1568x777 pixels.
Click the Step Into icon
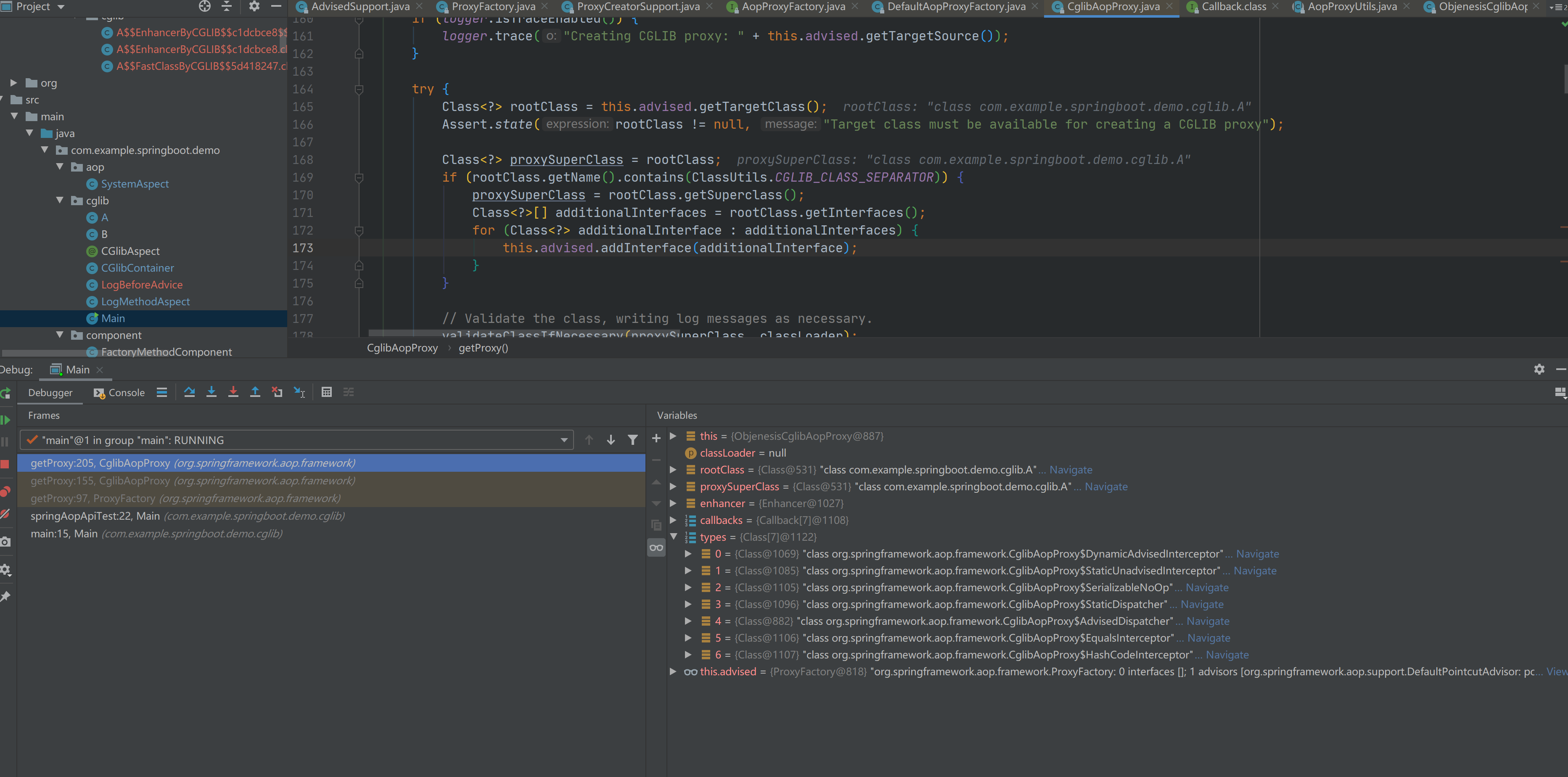[x=211, y=392]
